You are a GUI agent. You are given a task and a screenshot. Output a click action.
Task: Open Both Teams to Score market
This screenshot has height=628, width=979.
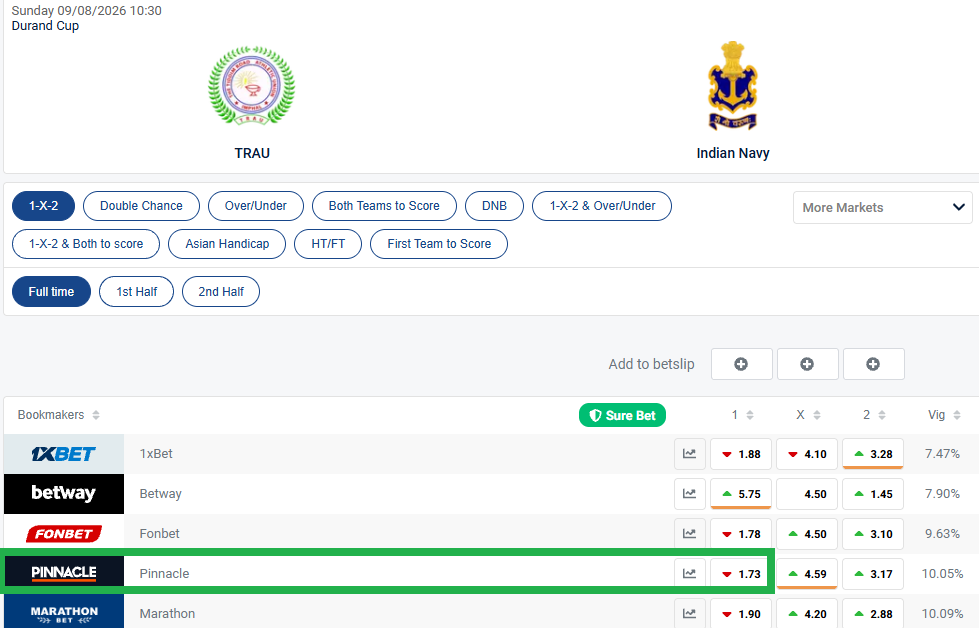click(x=384, y=206)
